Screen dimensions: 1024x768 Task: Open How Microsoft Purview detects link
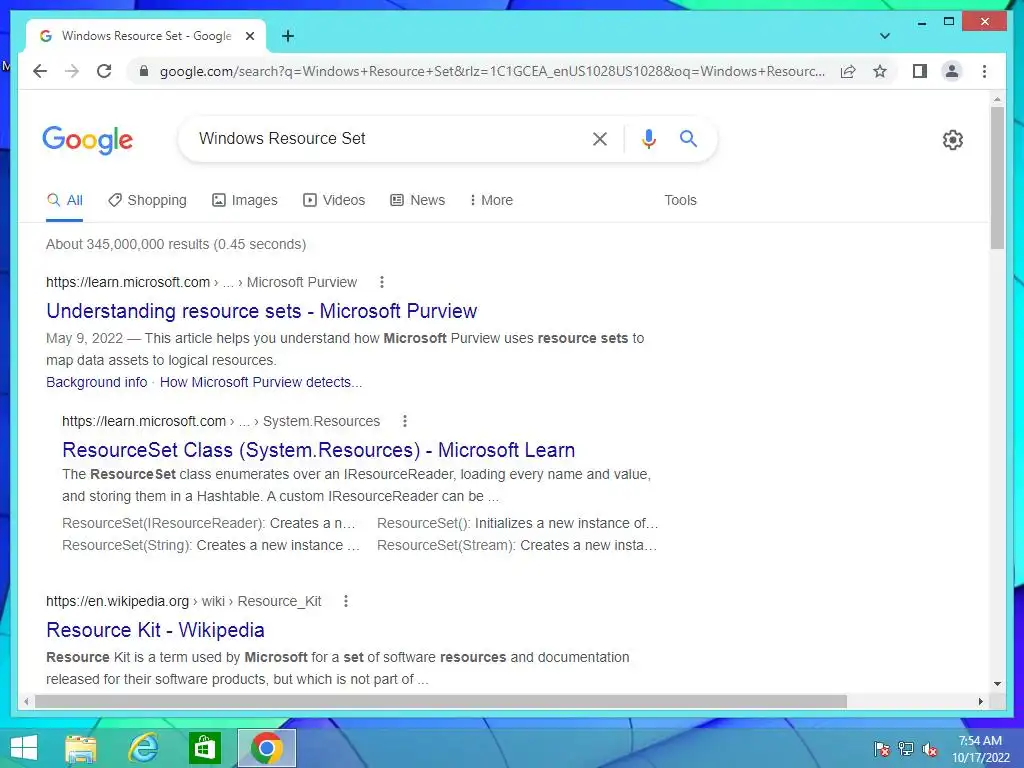pos(261,382)
